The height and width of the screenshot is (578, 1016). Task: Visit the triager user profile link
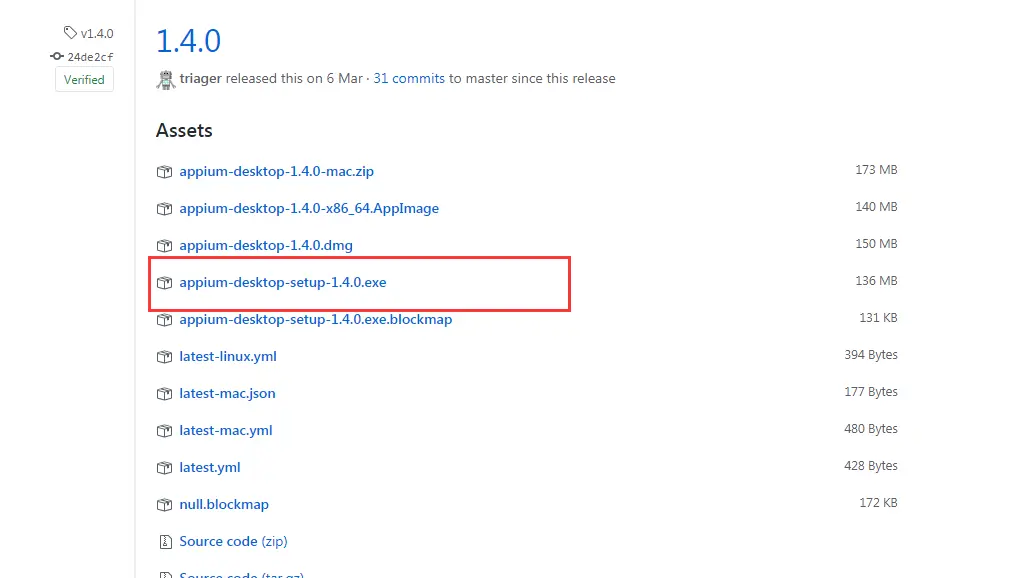click(201, 78)
